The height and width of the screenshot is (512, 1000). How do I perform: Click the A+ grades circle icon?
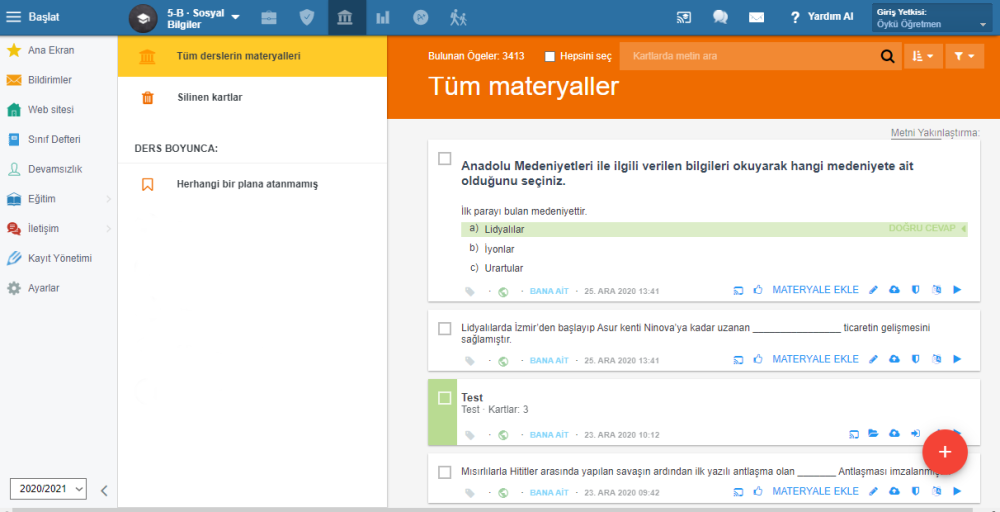420,18
